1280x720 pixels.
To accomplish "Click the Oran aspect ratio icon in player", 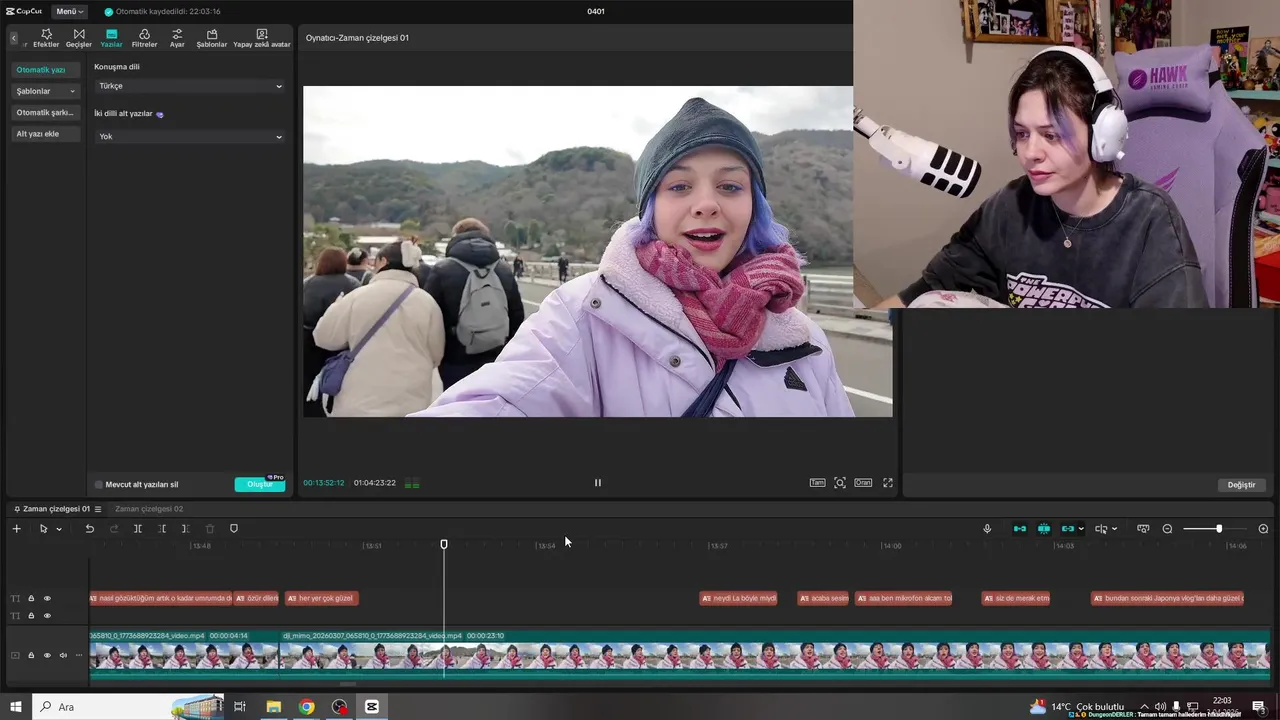I will pyautogui.click(x=863, y=482).
